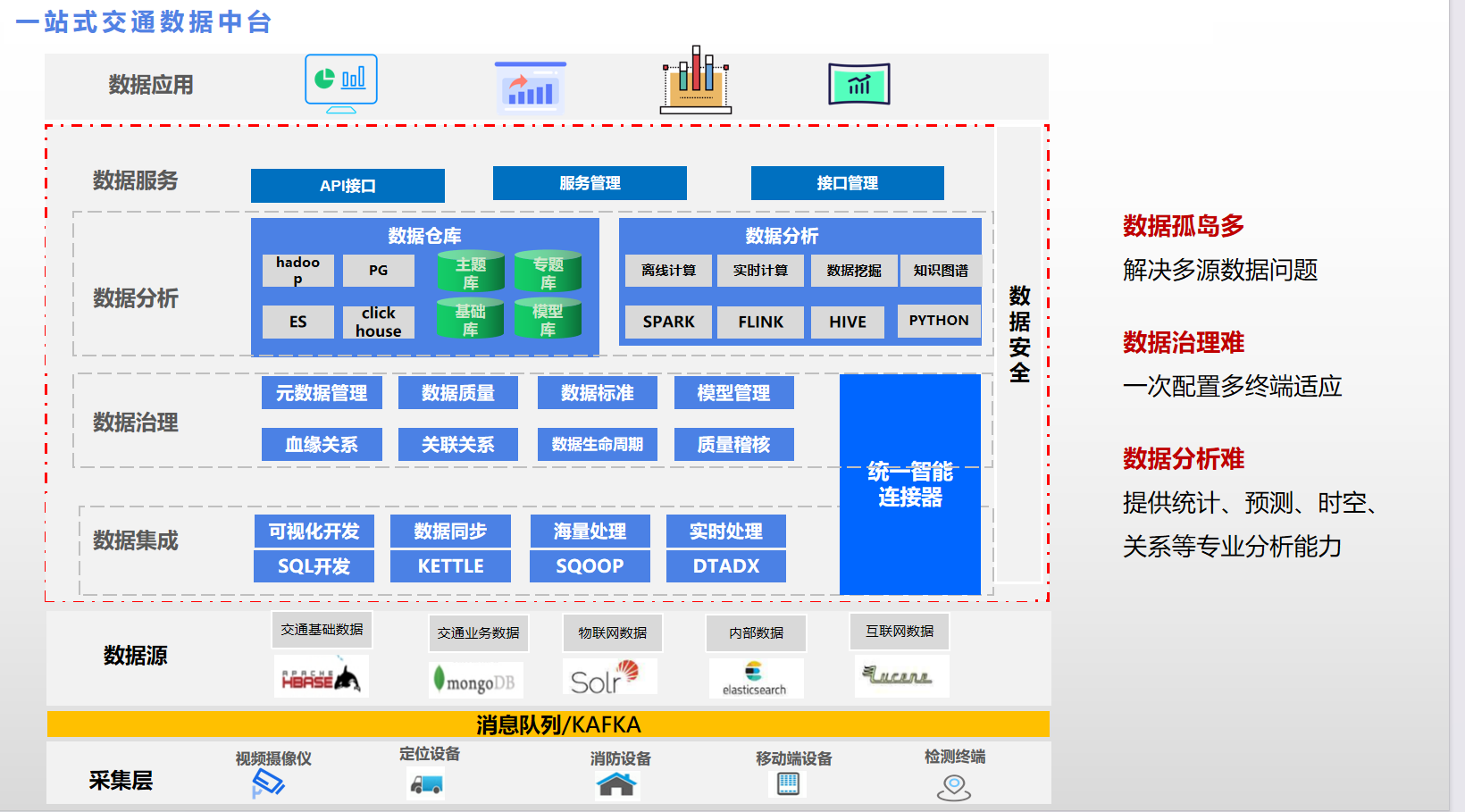Click the 数据质量 box

[458, 393]
